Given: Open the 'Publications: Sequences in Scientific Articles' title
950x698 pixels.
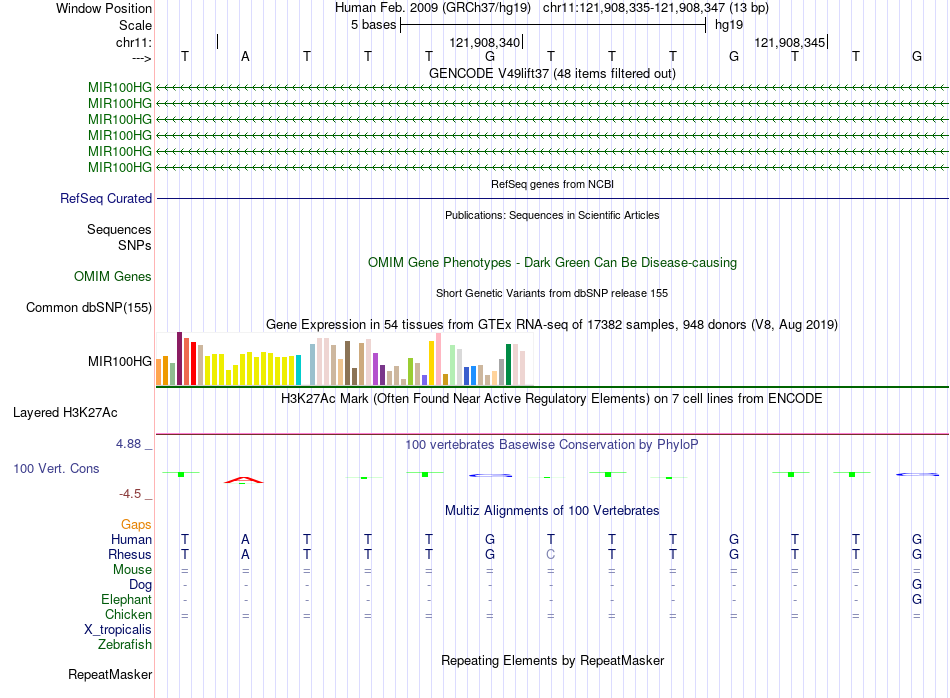Looking at the screenshot, I should pyautogui.click(x=553, y=215).
